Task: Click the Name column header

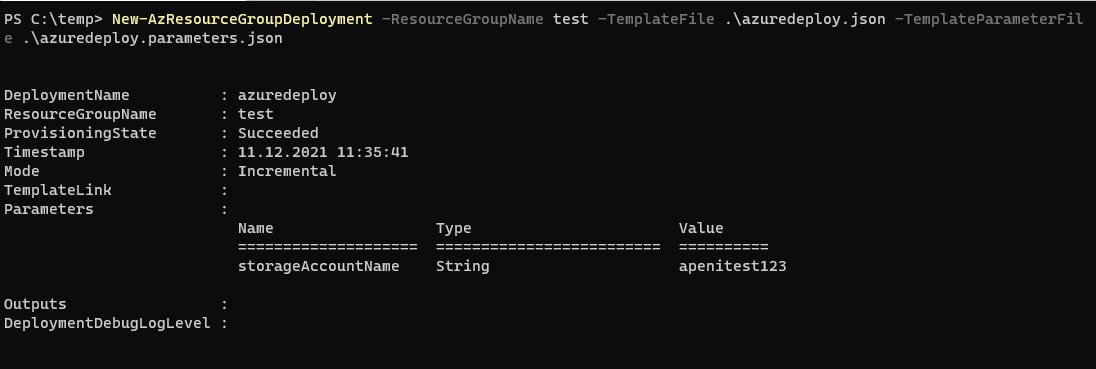Action: [256, 228]
